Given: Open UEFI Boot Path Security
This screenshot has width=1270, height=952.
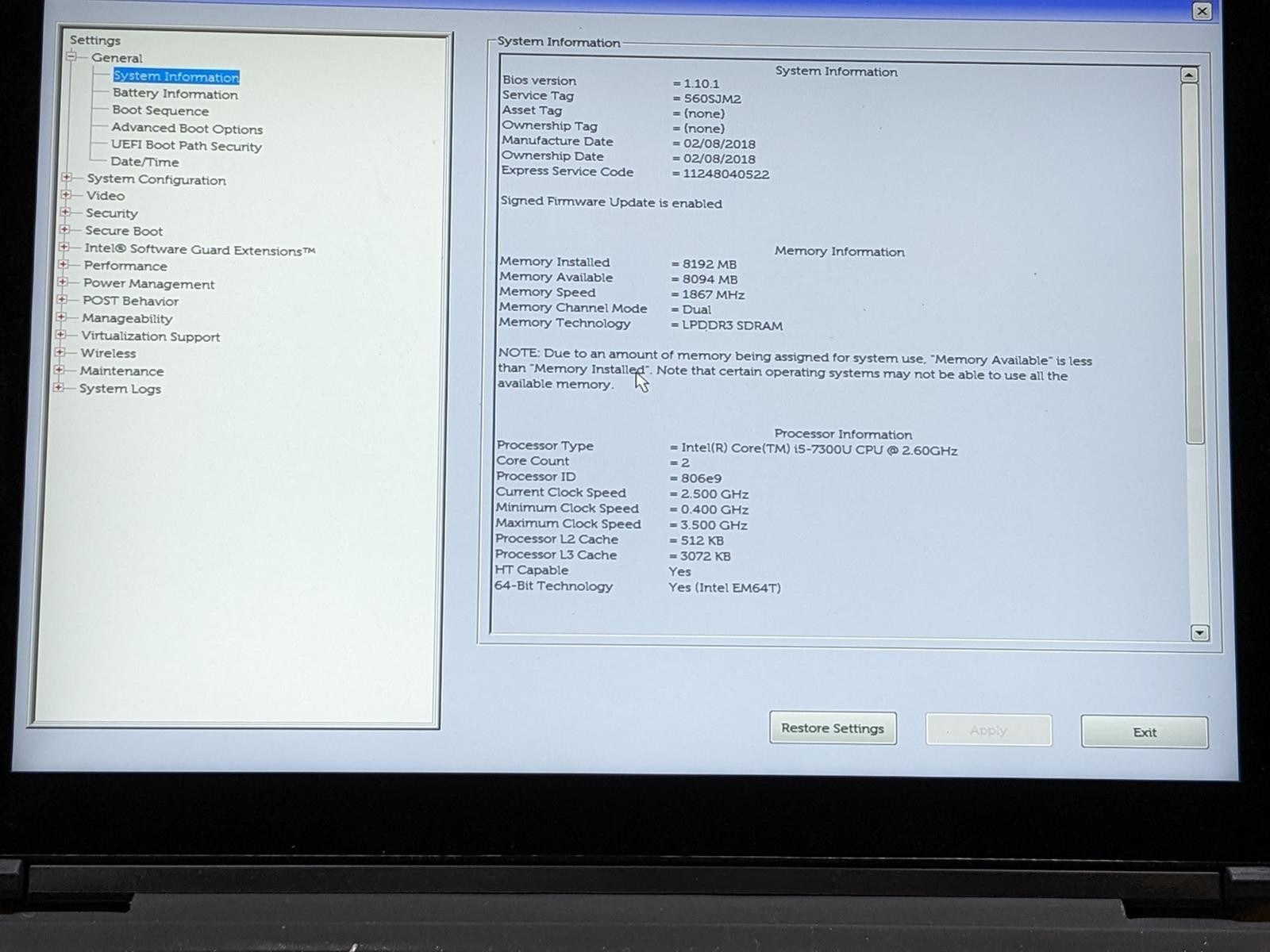Looking at the screenshot, I should tap(186, 145).
